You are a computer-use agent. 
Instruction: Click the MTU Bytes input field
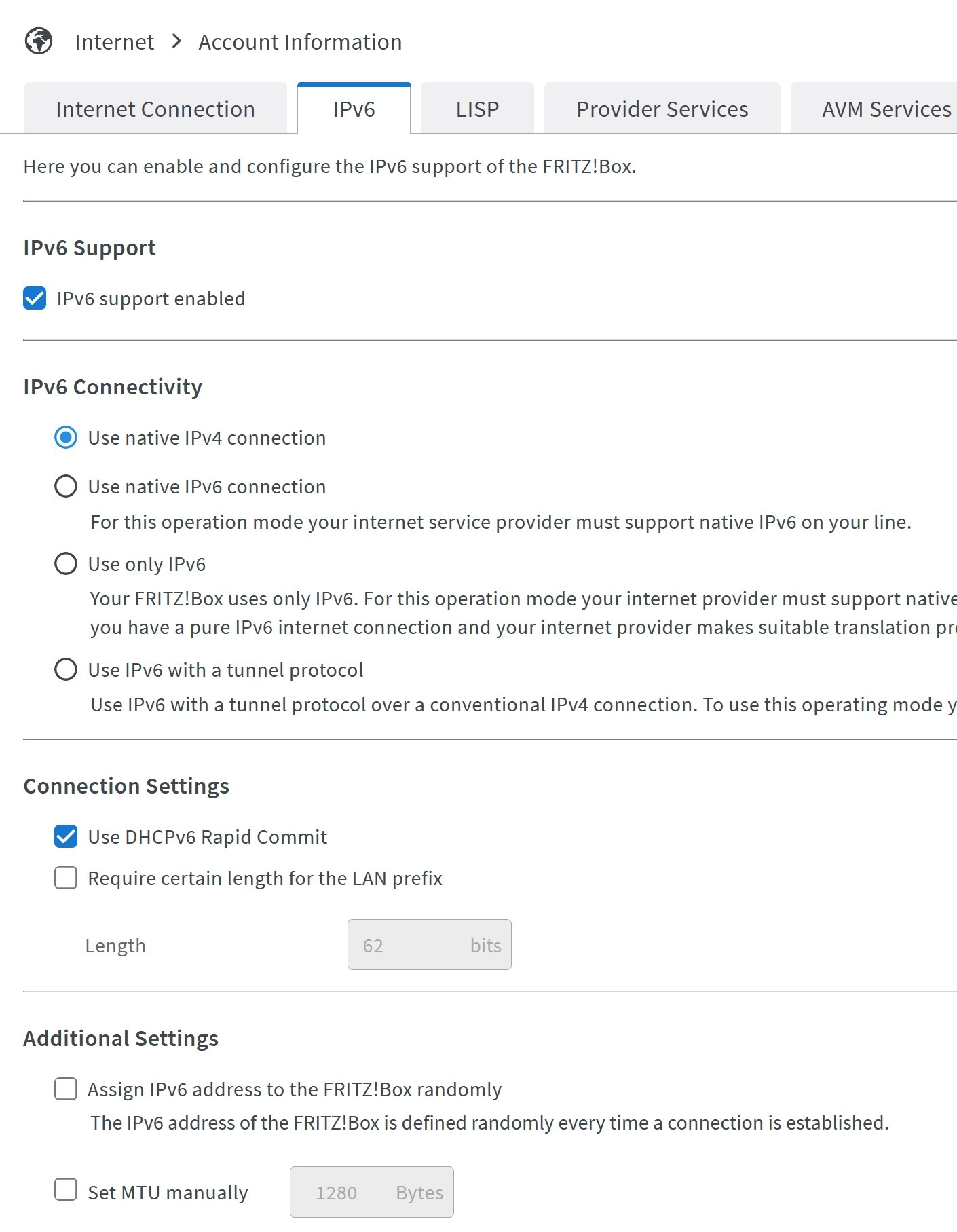click(371, 1192)
